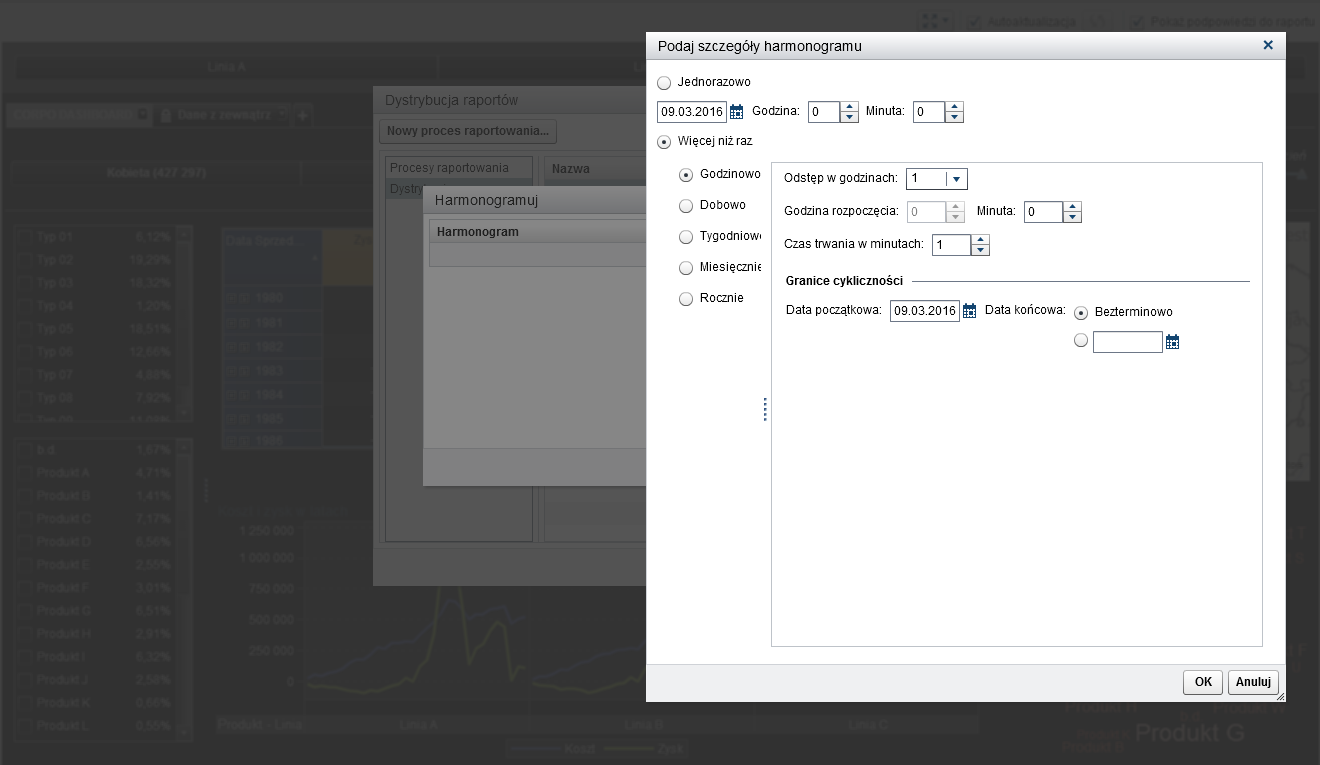The height and width of the screenshot is (765, 1320).
Task: Click the empty end date field
Action: pyautogui.click(x=1128, y=342)
